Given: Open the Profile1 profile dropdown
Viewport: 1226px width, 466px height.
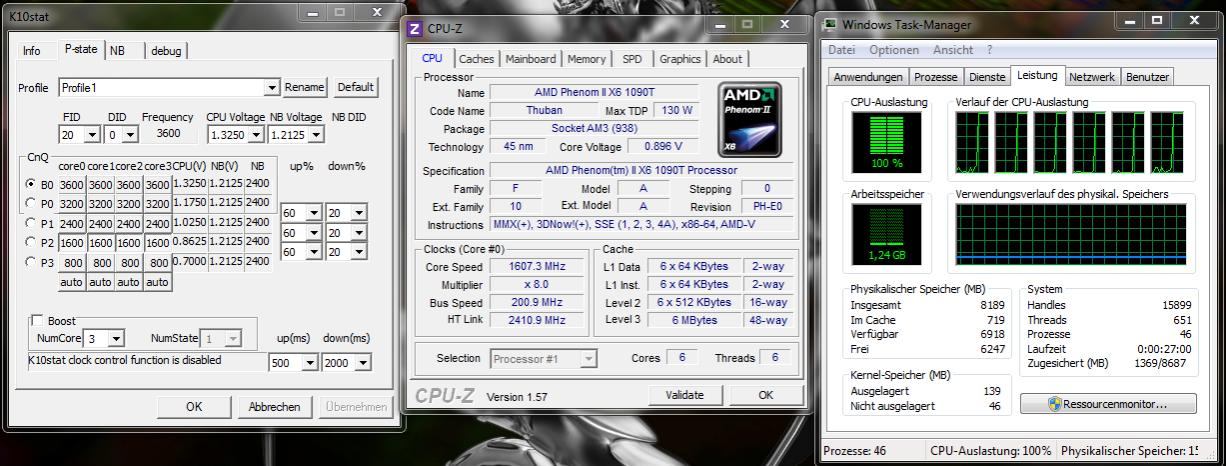Looking at the screenshot, I should pyautogui.click(x=271, y=88).
